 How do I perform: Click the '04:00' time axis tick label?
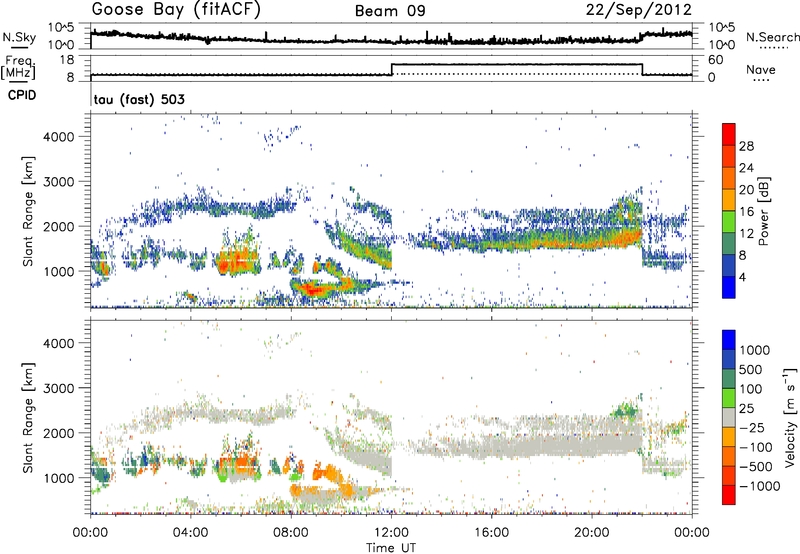coord(191,533)
